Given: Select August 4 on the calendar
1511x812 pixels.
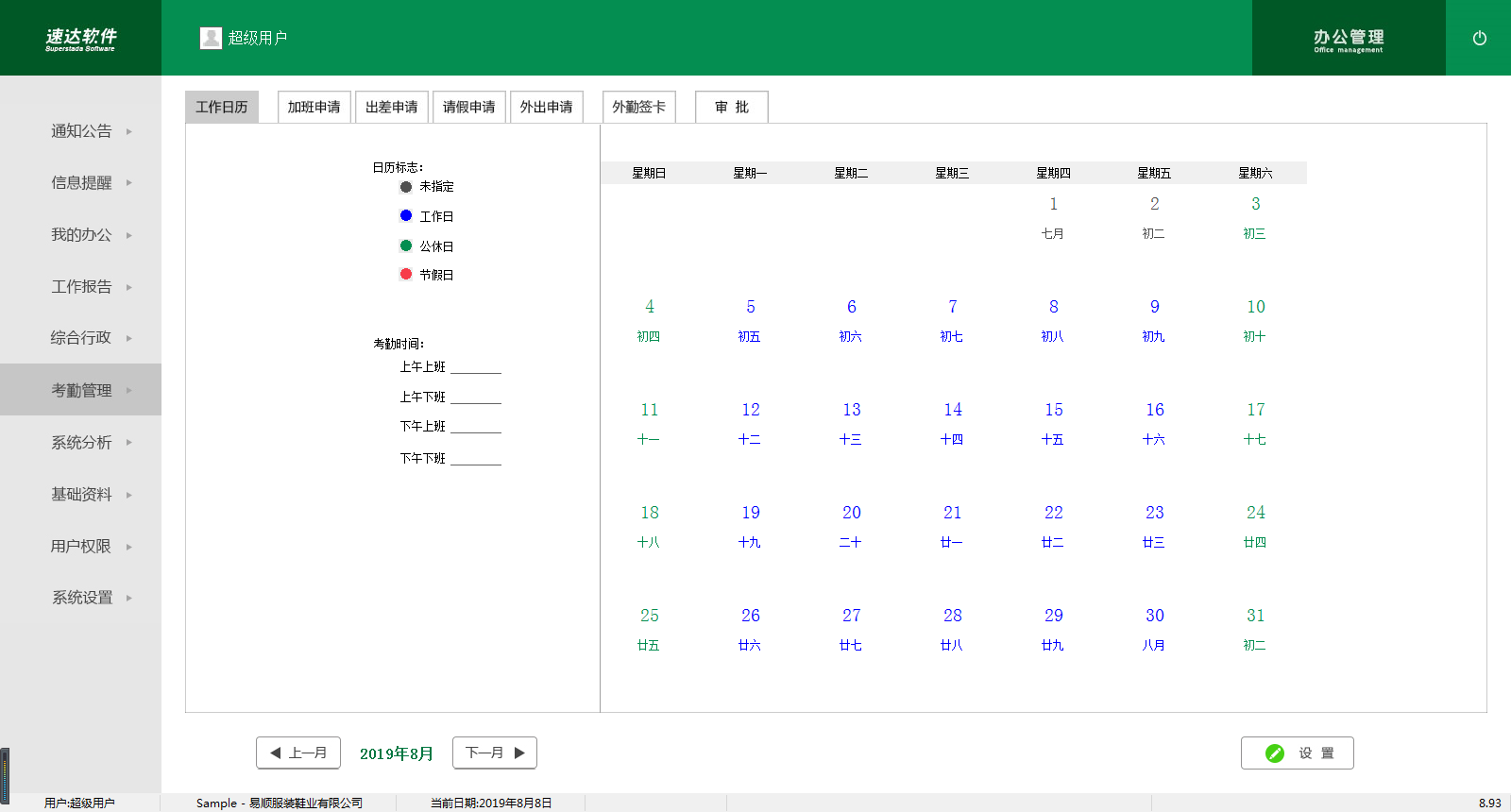Looking at the screenshot, I should [x=650, y=307].
